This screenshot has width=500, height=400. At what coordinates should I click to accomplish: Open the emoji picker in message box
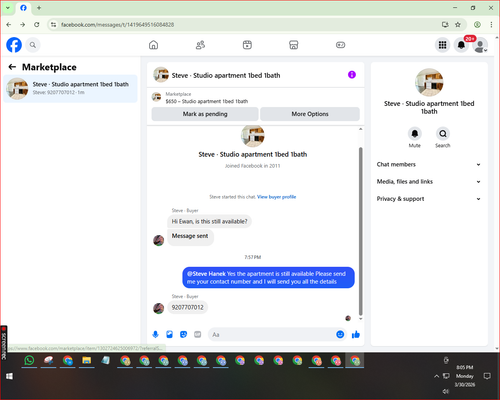[340, 334]
